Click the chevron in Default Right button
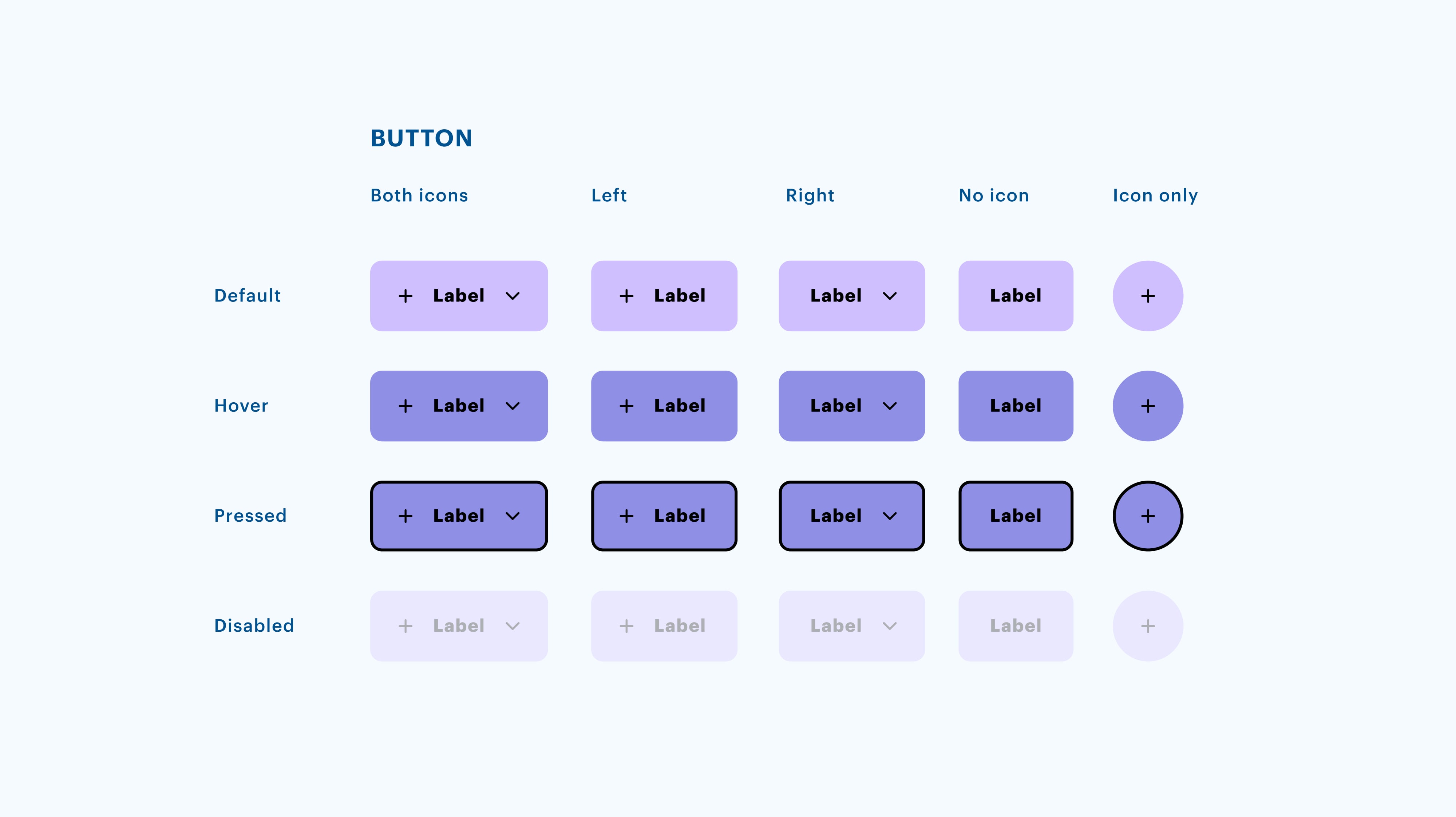Screen dimensions: 1456x817 coord(890,296)
